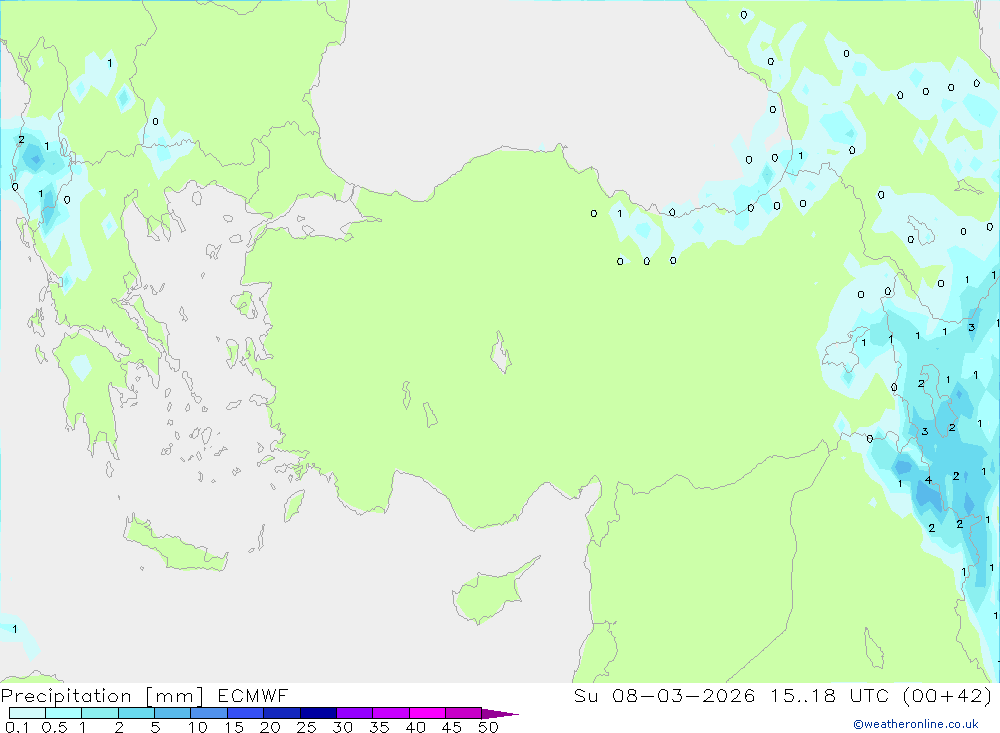Click legend tick label "0.1"
1000x733 pixels.
[x=17, y=727]
